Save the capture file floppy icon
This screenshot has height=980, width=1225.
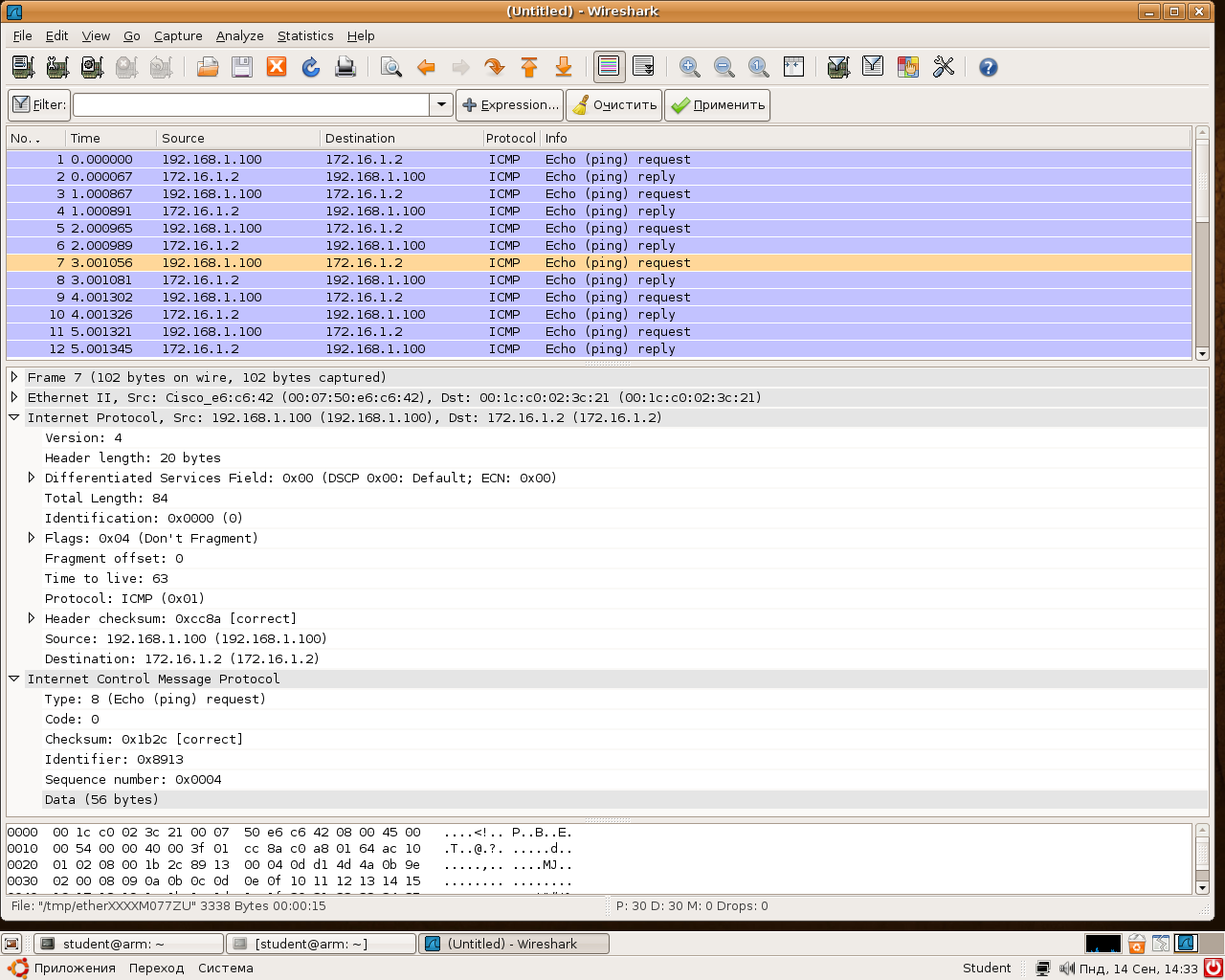click(x=242, y=67)
